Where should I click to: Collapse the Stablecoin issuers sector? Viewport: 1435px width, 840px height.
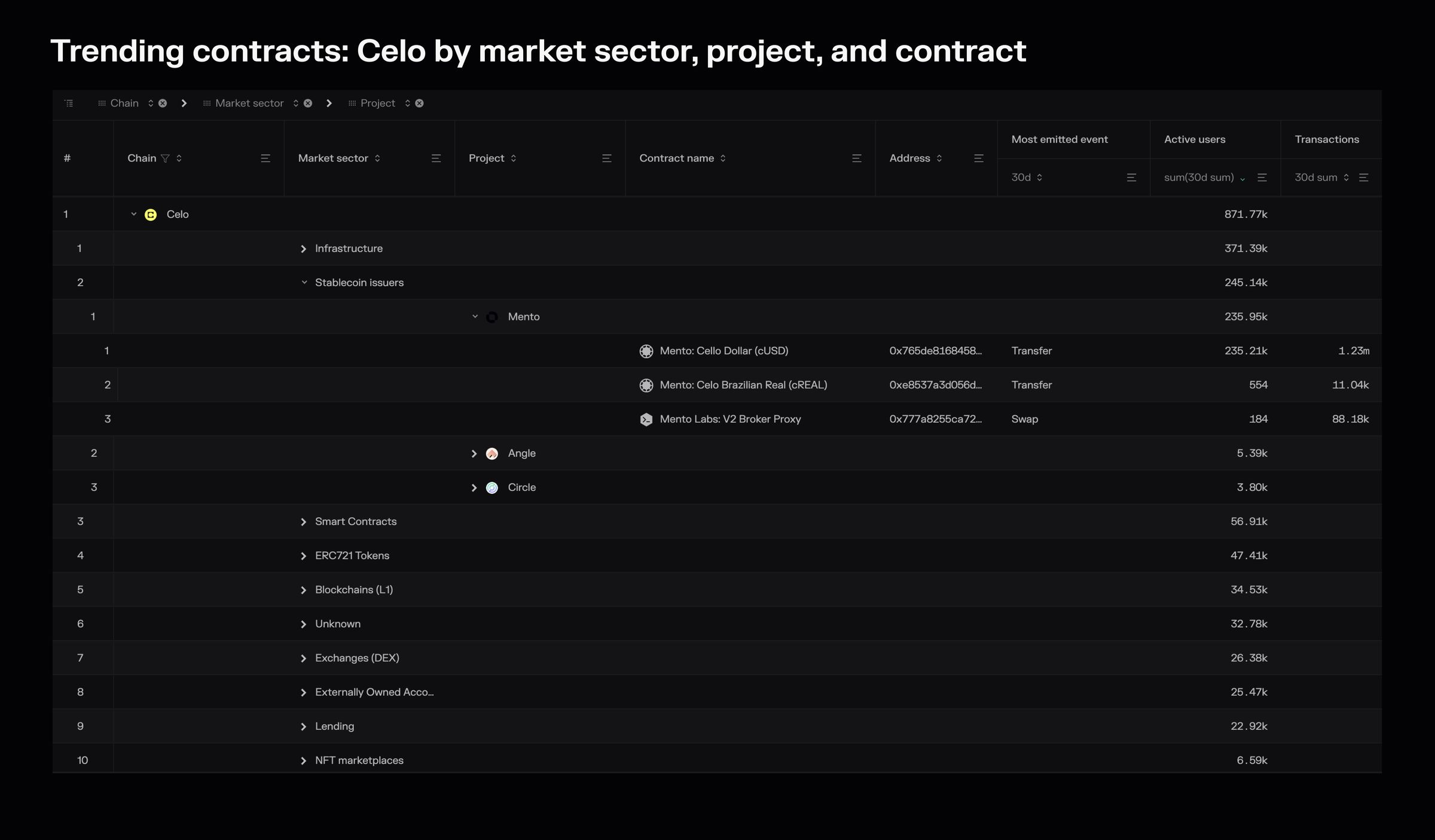click(x=304, y=282)
